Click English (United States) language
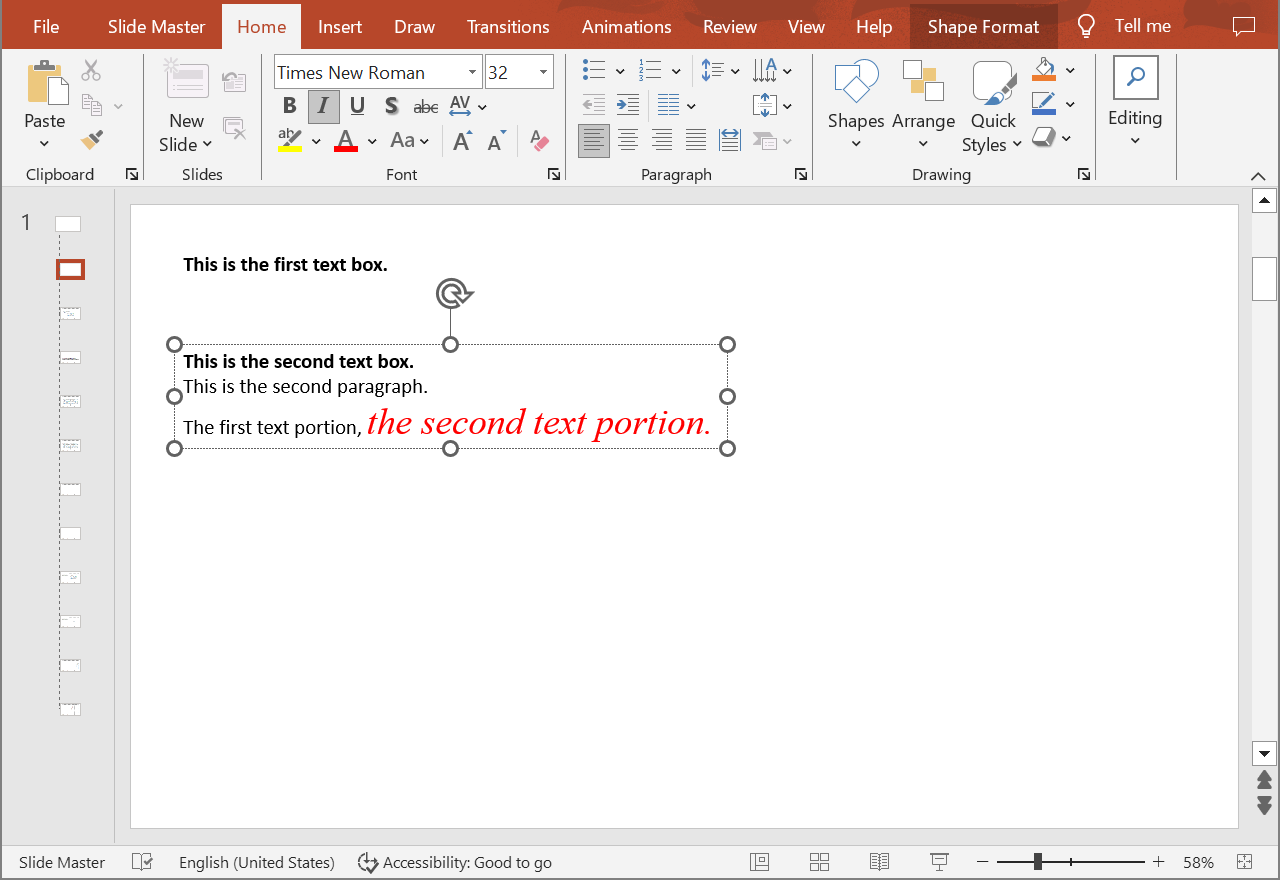Screen dimensions: 1280x880 (x=257, y=862)
